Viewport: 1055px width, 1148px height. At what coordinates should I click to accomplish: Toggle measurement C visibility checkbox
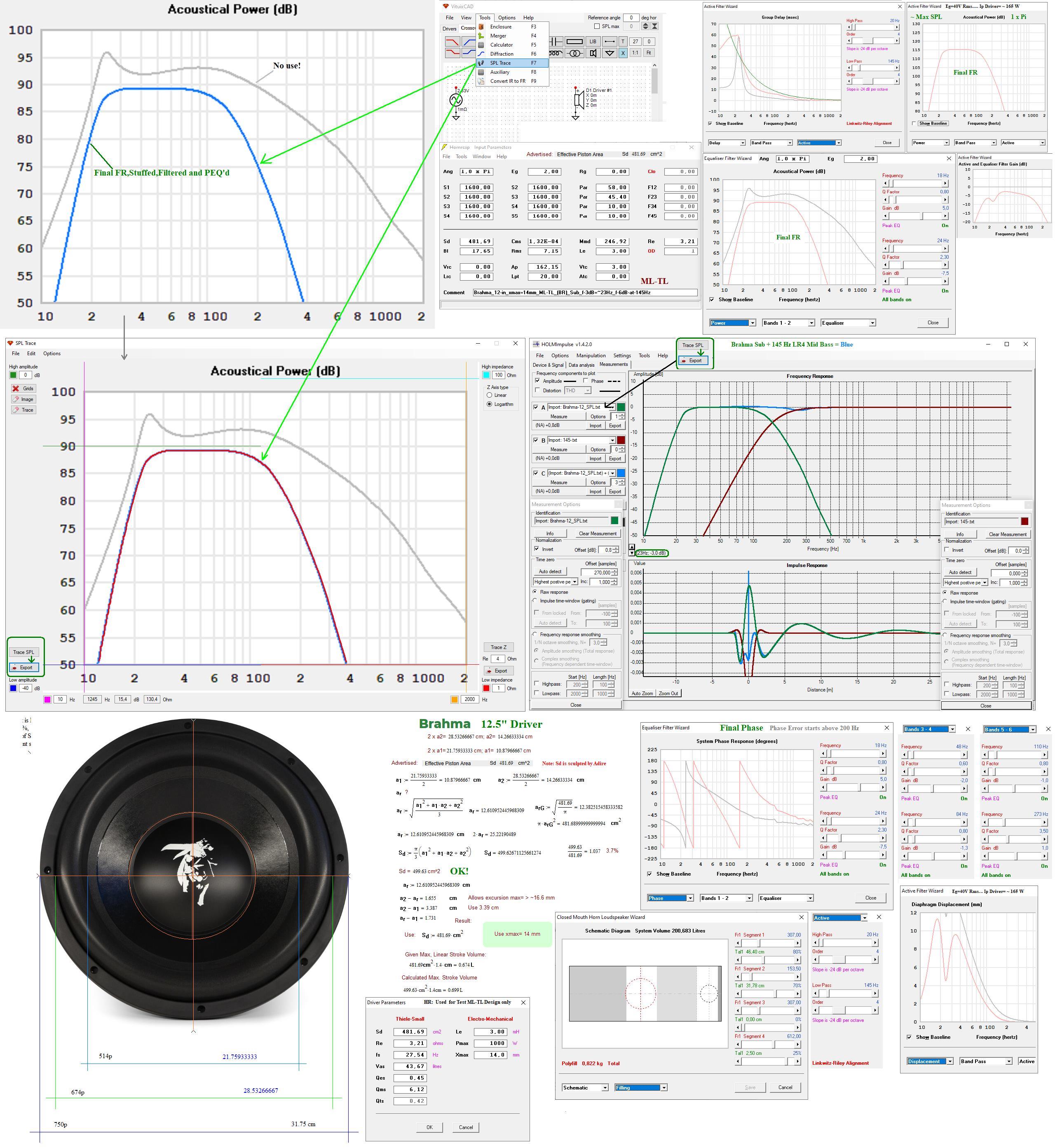point(536,473)
